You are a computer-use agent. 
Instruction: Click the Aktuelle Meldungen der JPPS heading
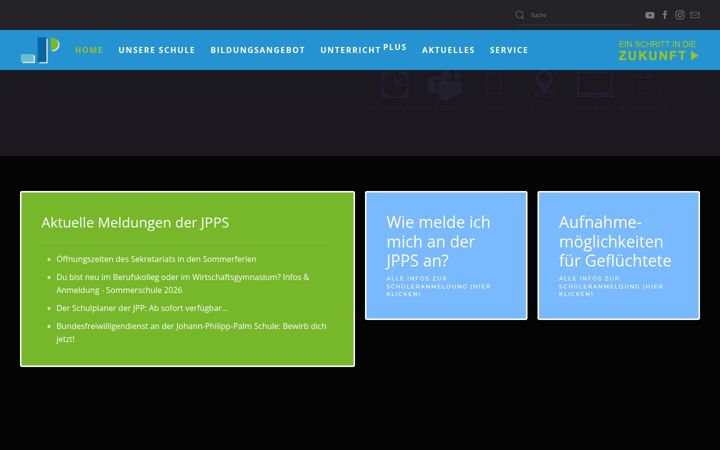[x=135, y=222]
